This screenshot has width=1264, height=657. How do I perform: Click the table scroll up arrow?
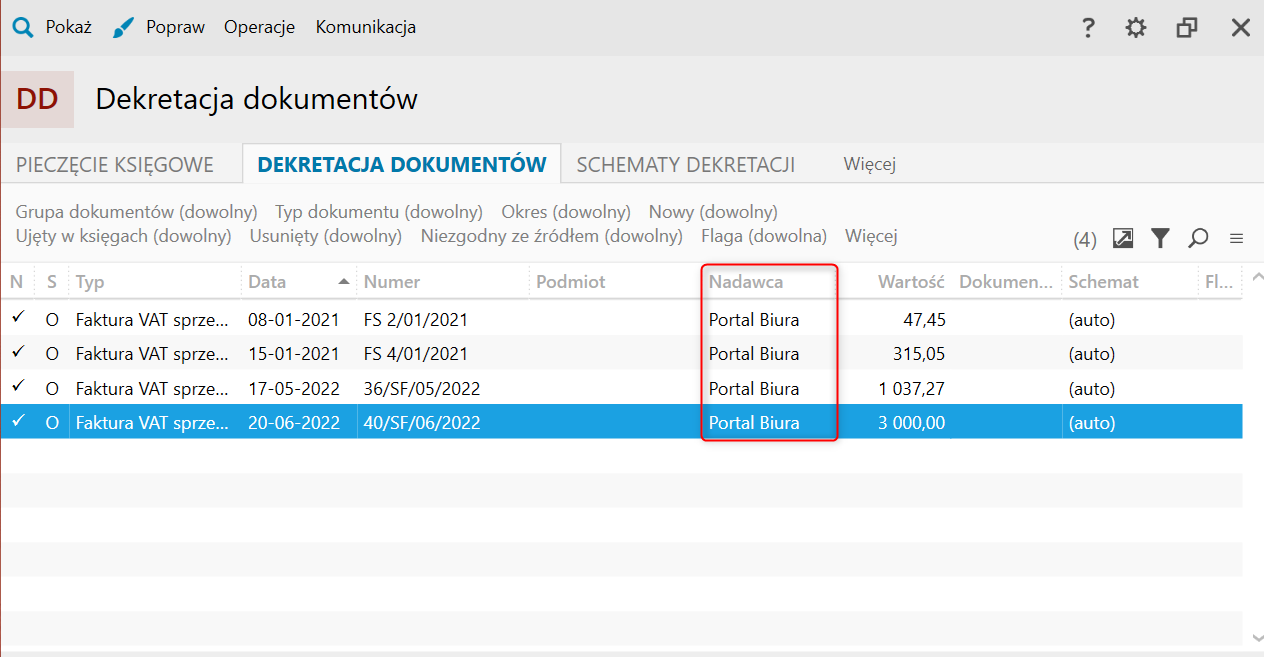click(1256, 279)
